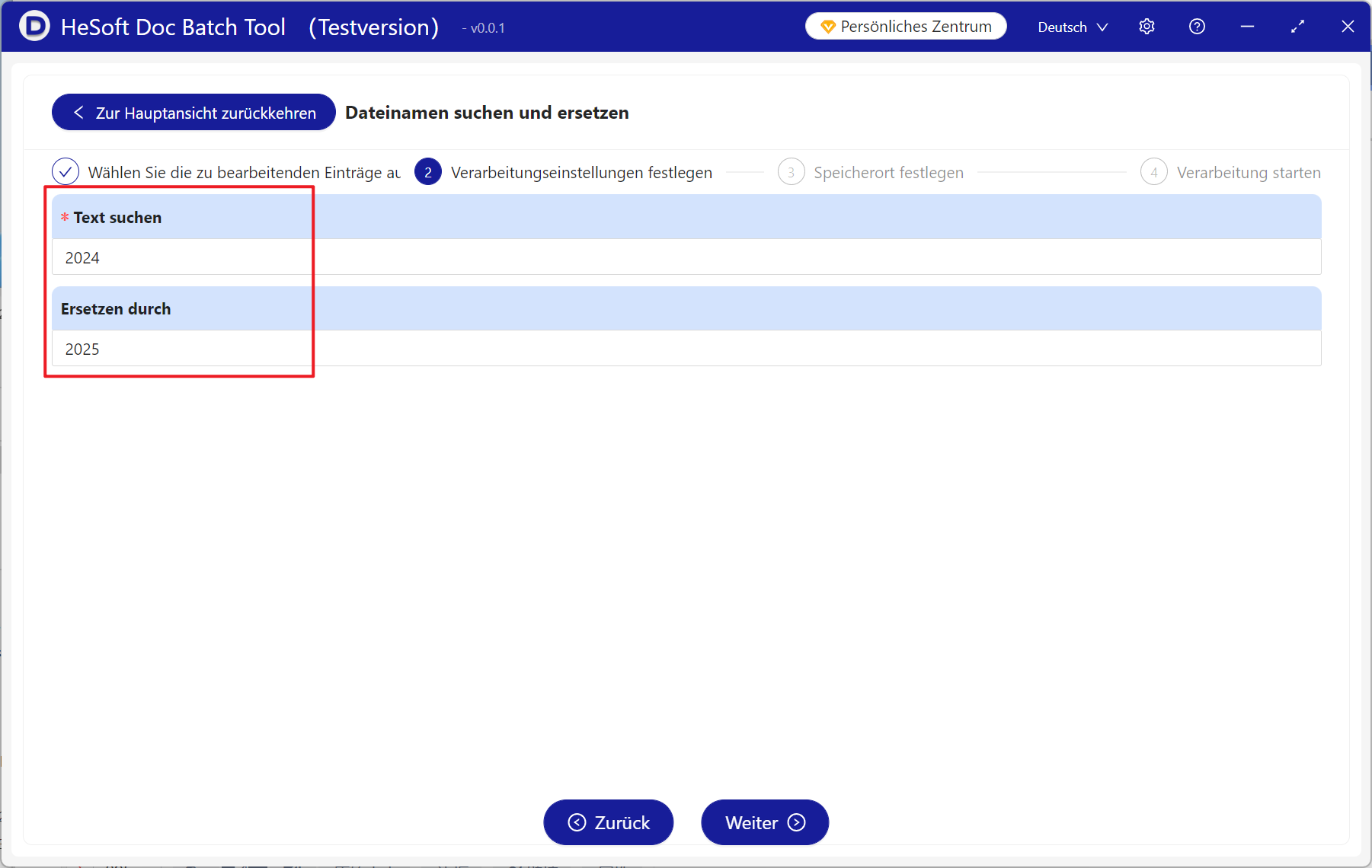
Task: Open settings via the gear icon
Action: (x=1147, y=27)
